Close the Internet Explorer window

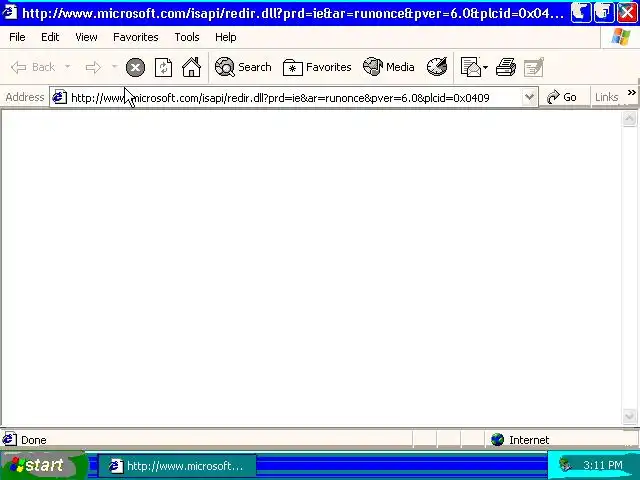(628, 13)
